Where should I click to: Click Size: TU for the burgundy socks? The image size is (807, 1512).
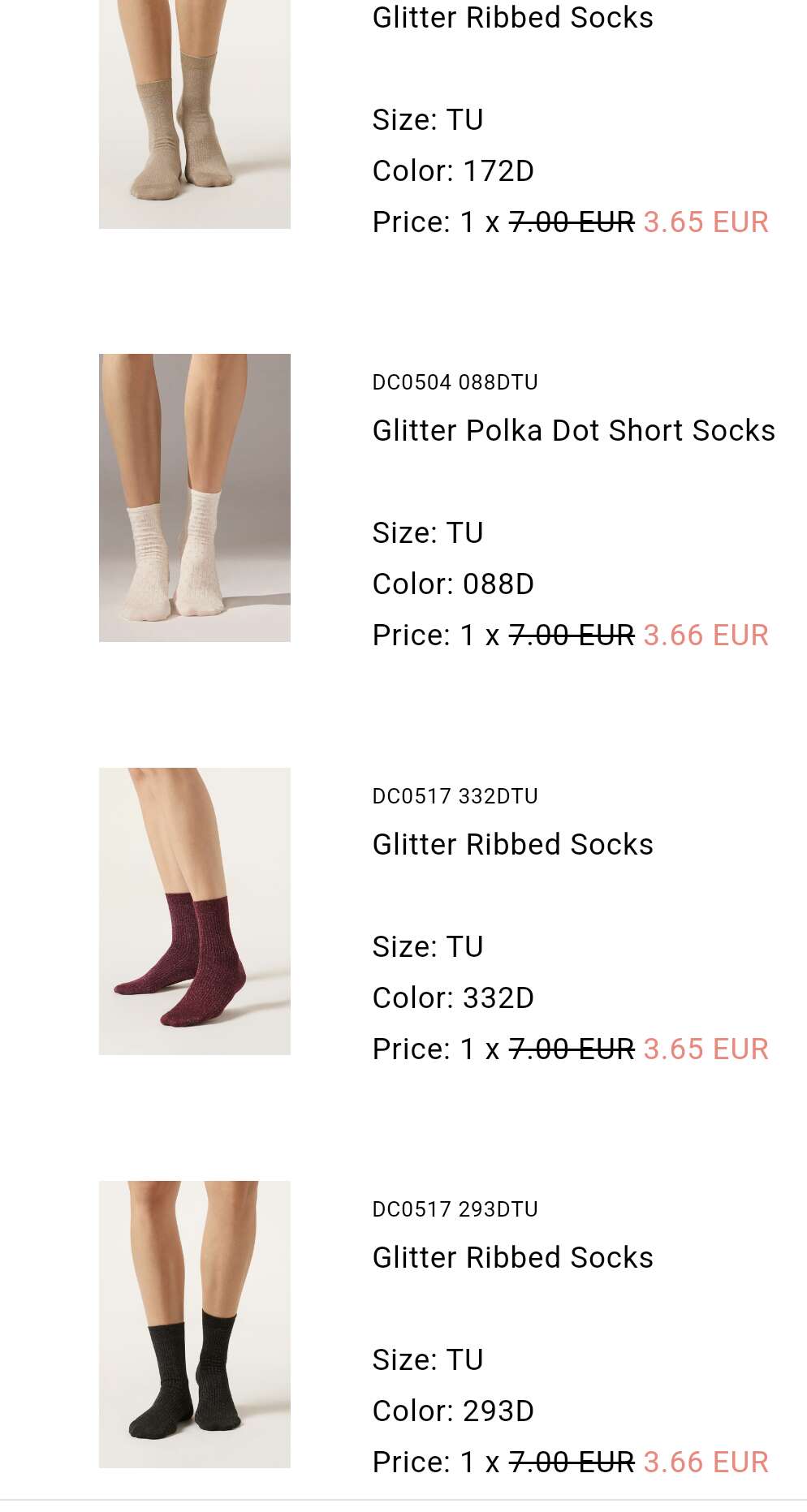pos(428,947)
